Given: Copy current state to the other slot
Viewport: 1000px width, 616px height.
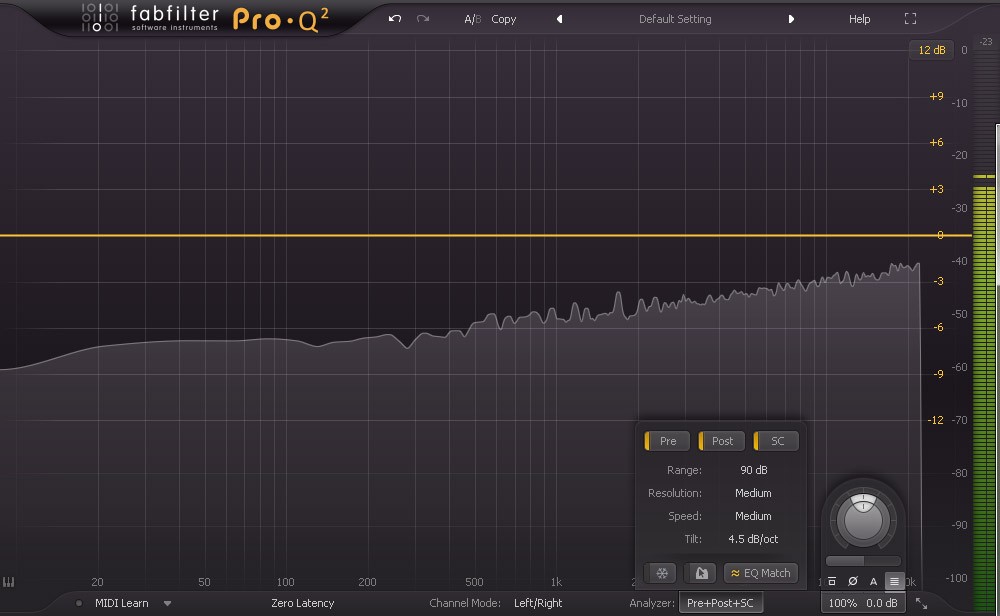Looking at the screenshot, I should point(503,19).
